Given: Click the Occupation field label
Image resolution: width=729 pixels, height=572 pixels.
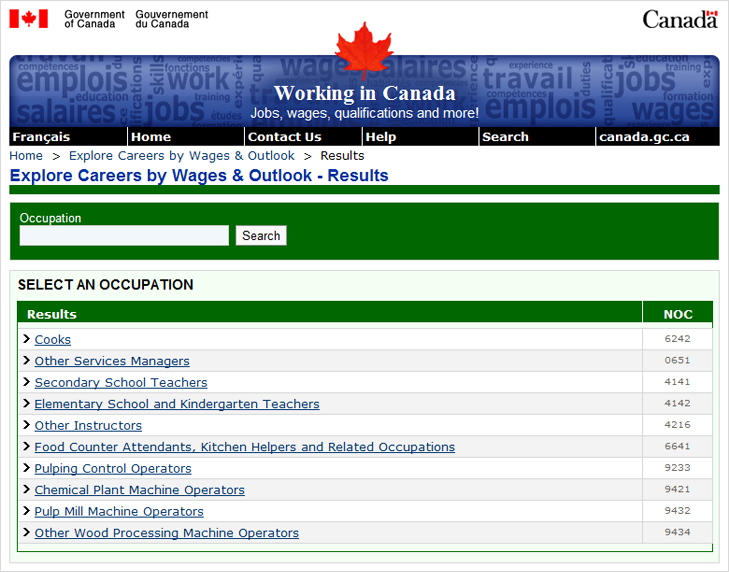Looking at the screenshot, I should [x=50, y=218].
